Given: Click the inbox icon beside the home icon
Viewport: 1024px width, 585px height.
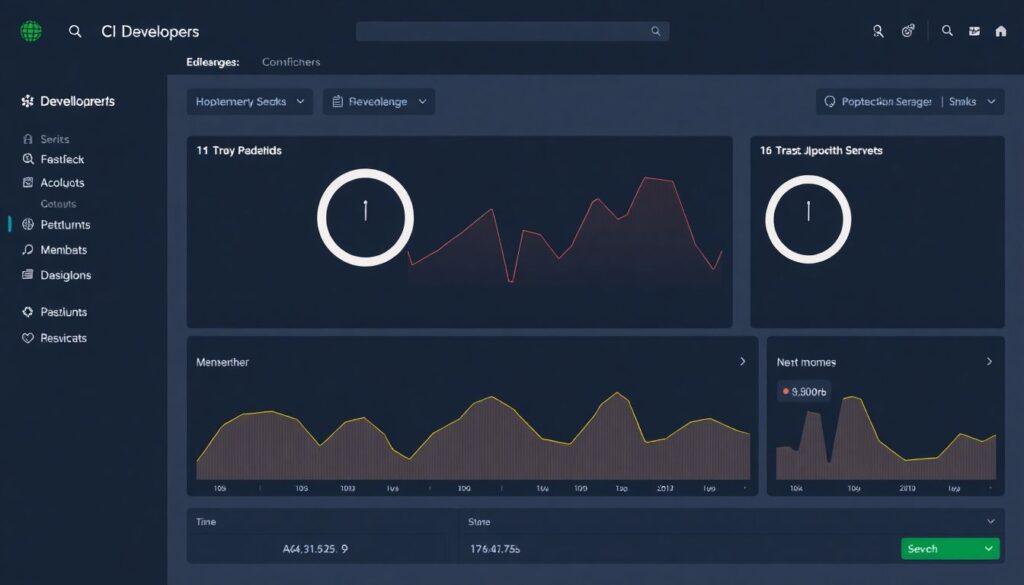Looking at the screenshot, I should (x=973, y=31).
